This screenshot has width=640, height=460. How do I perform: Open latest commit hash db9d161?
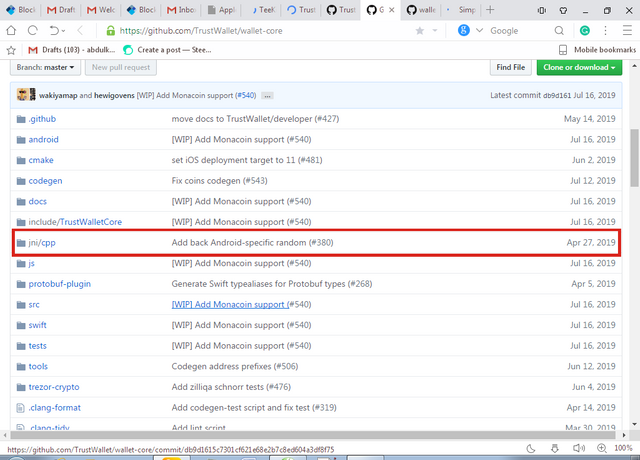tap(557, 96)
